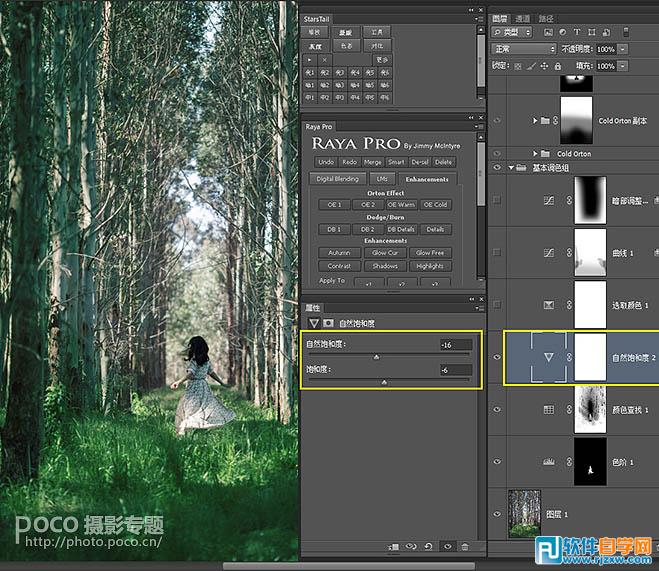Screen dimensions: 659x571
Task: Lock image pixels brush icon
Action: pyautogui.click(x=531, y=66)
